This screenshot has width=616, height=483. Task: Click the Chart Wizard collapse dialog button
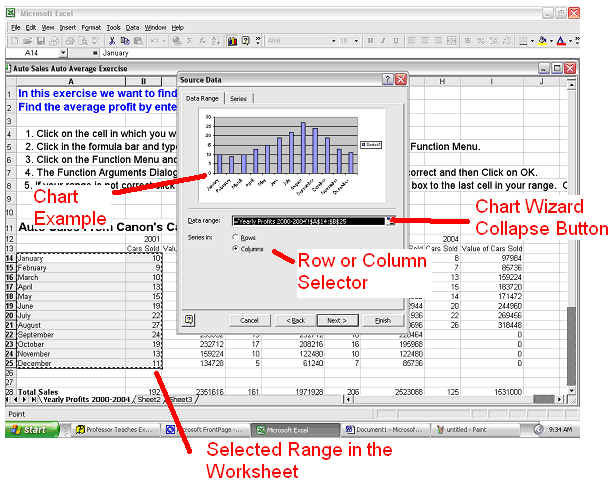pos(392,221)
